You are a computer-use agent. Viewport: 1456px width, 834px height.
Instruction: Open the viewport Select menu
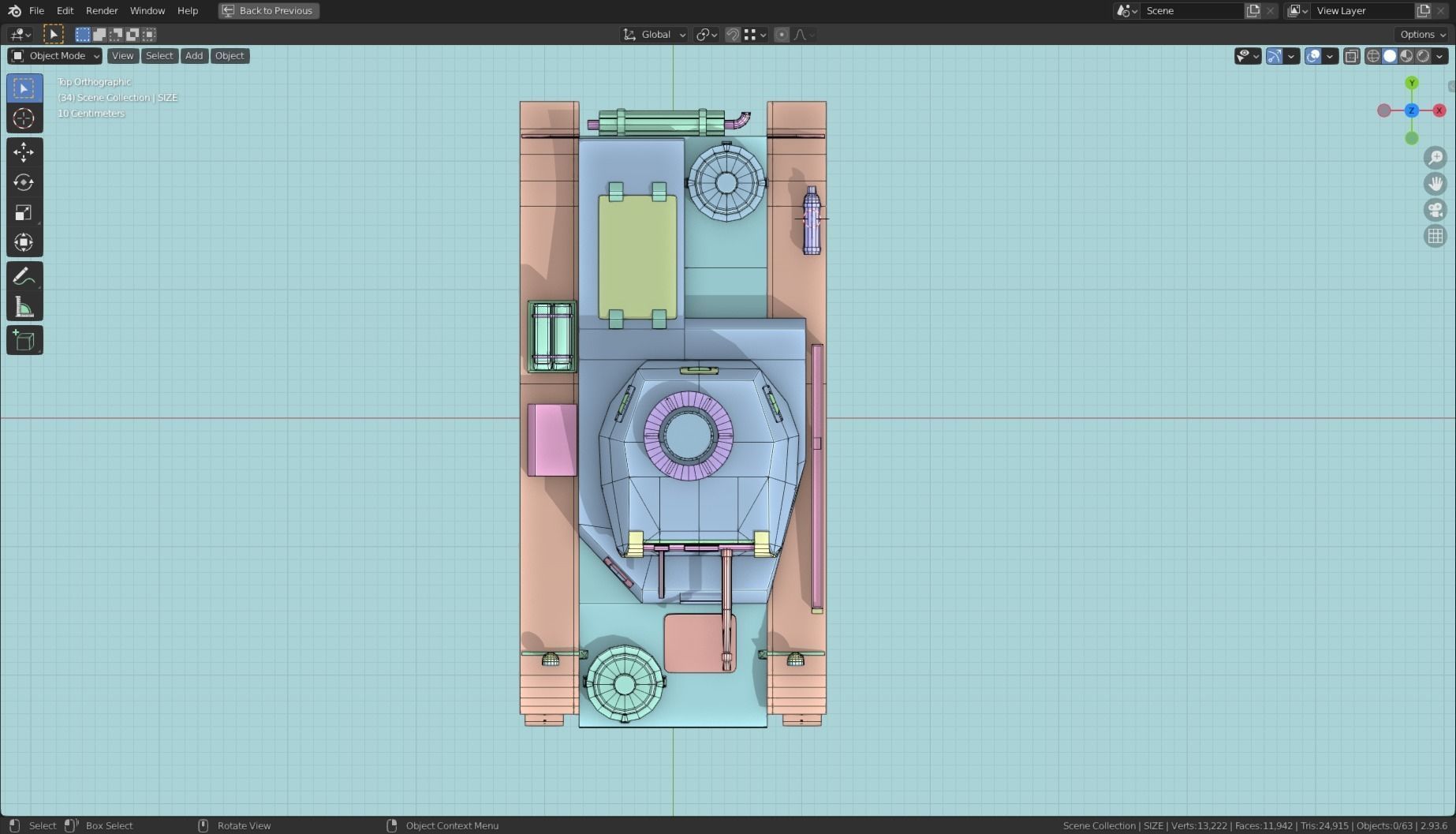pos(159,55)
